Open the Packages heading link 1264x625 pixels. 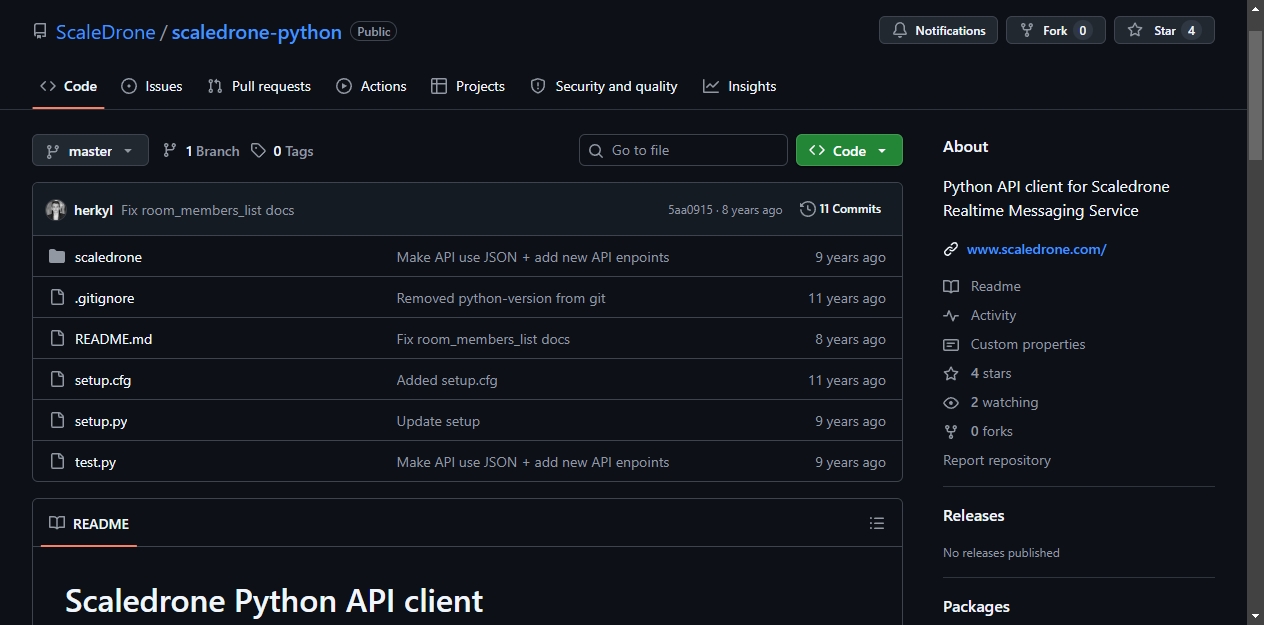pos(976,606)
